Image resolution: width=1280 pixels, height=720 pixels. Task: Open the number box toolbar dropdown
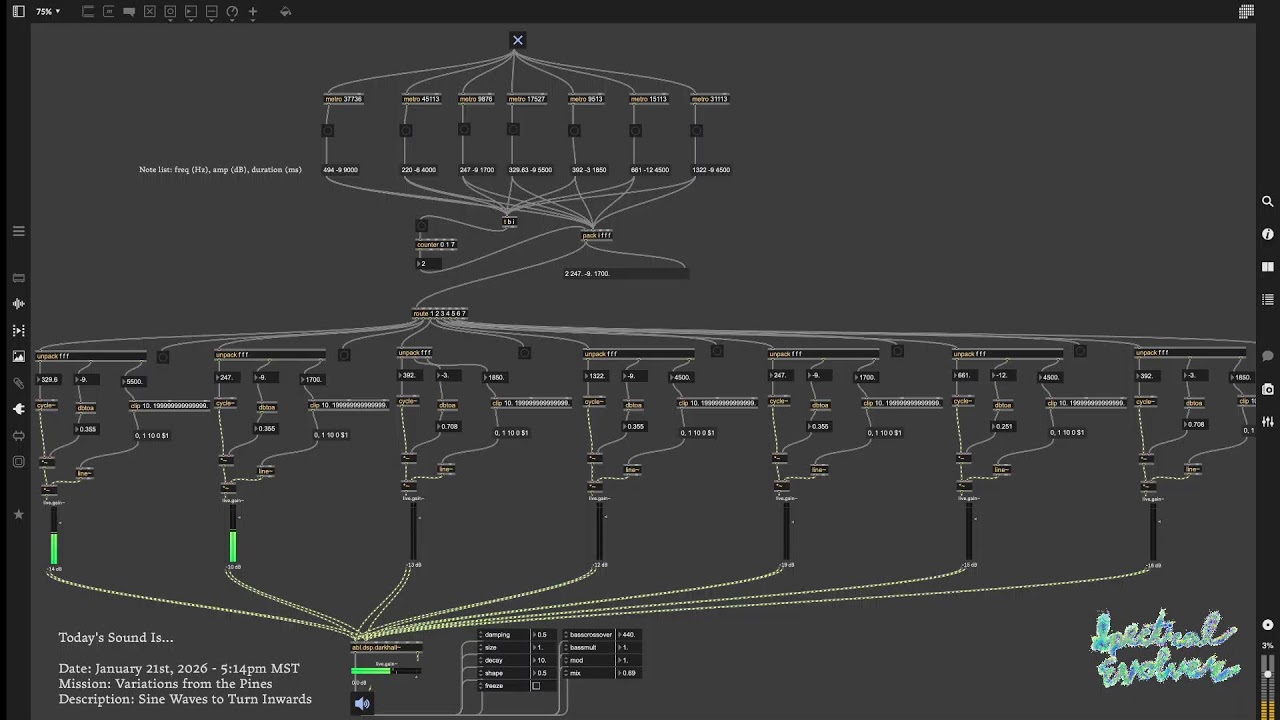[x=191, y=12]
